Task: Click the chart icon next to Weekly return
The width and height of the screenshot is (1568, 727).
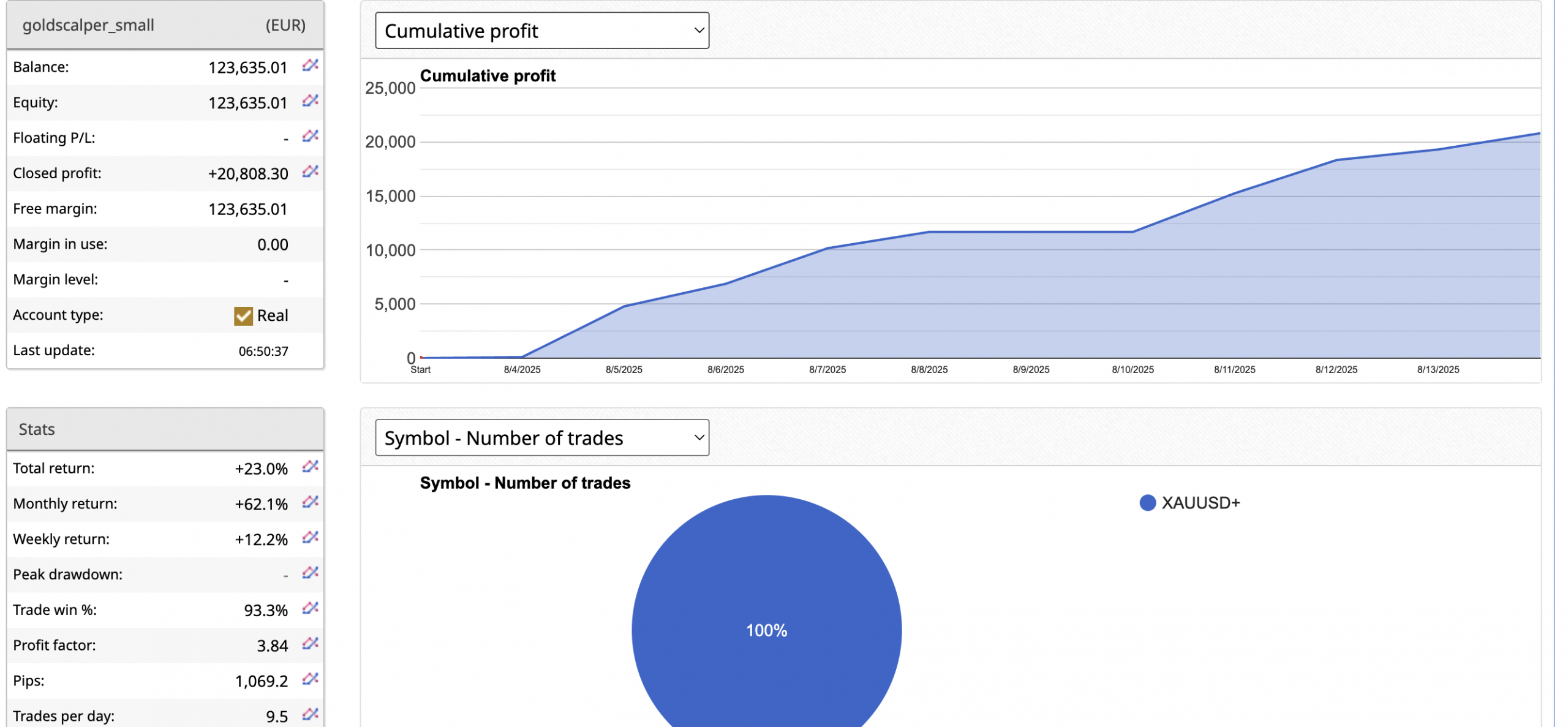Action: tap(310, 538)
